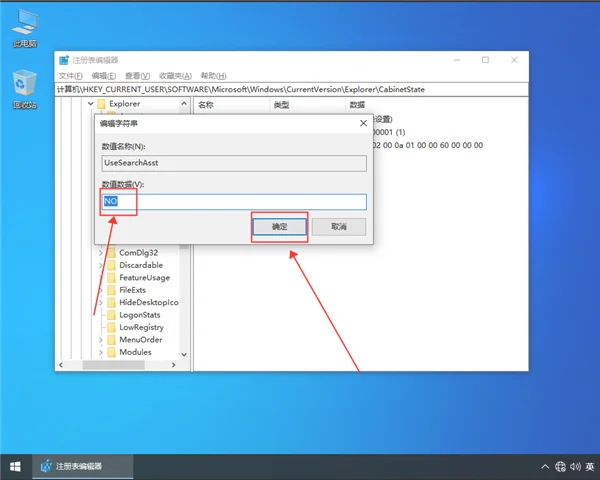Show hidden system tray icons
The image size is (600, 480).
coord(545,467)
